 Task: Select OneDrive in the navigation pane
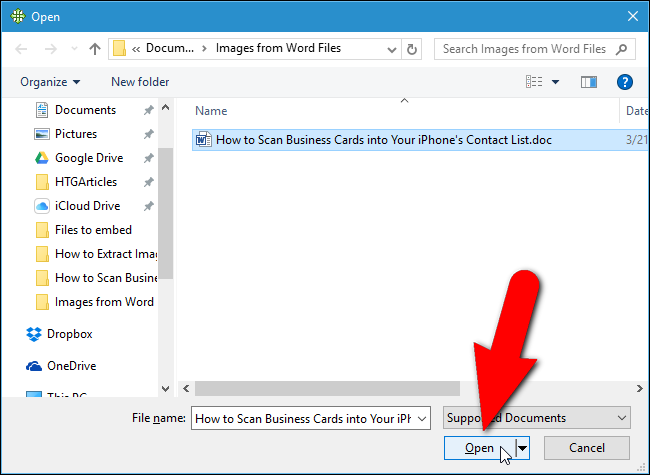(71, 366)
